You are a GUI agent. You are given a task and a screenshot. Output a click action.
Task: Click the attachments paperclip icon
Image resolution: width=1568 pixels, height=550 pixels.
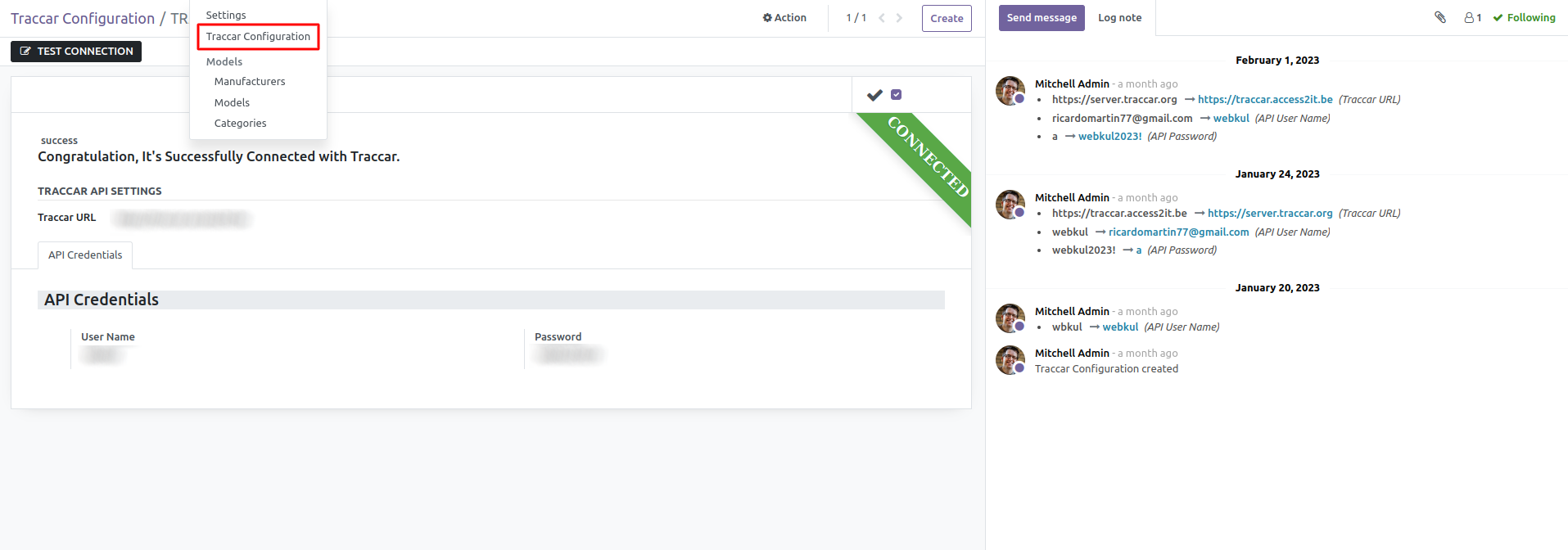(1440, 17)
